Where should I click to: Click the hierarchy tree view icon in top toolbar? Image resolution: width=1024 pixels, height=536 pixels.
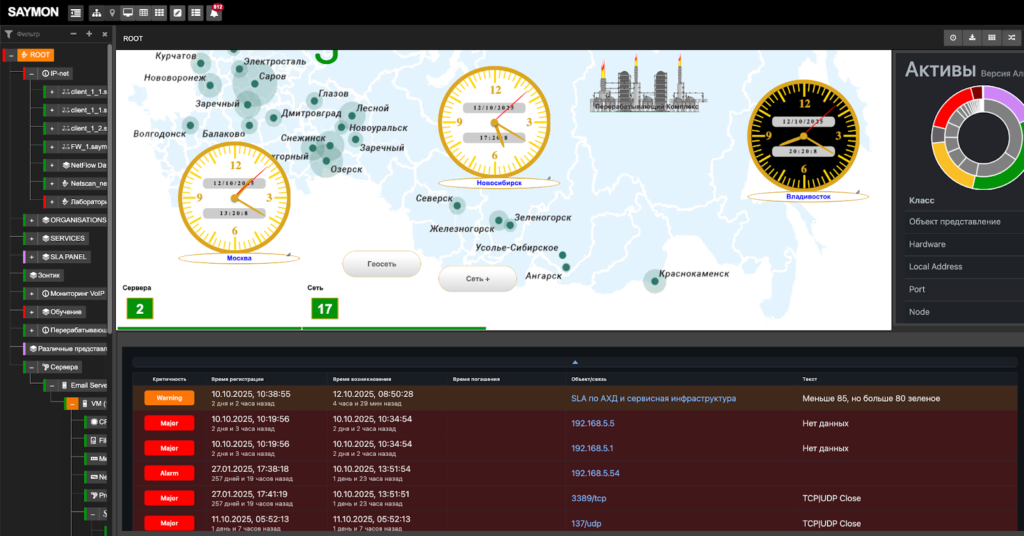tap(95, 13)
